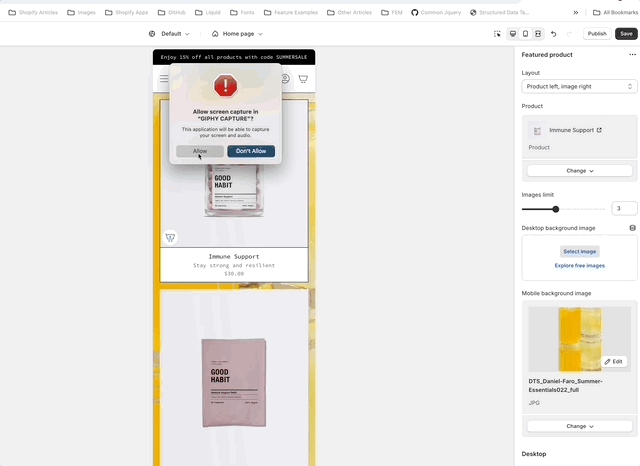Switch to desktop preview icon
Viewport: 640px width, 466px height.
click(x=513, y=33)
